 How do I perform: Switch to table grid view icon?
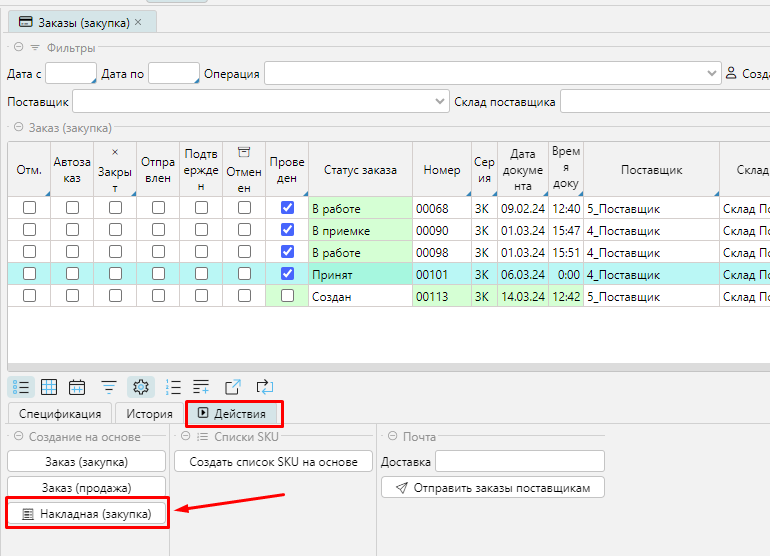pos(49,387)
